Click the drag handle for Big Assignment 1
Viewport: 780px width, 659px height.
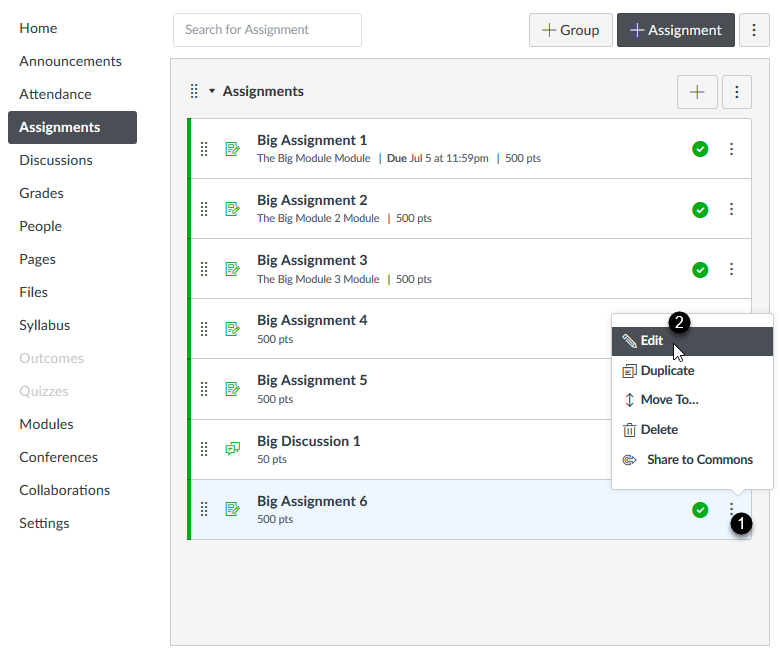[x=204, y=149]
